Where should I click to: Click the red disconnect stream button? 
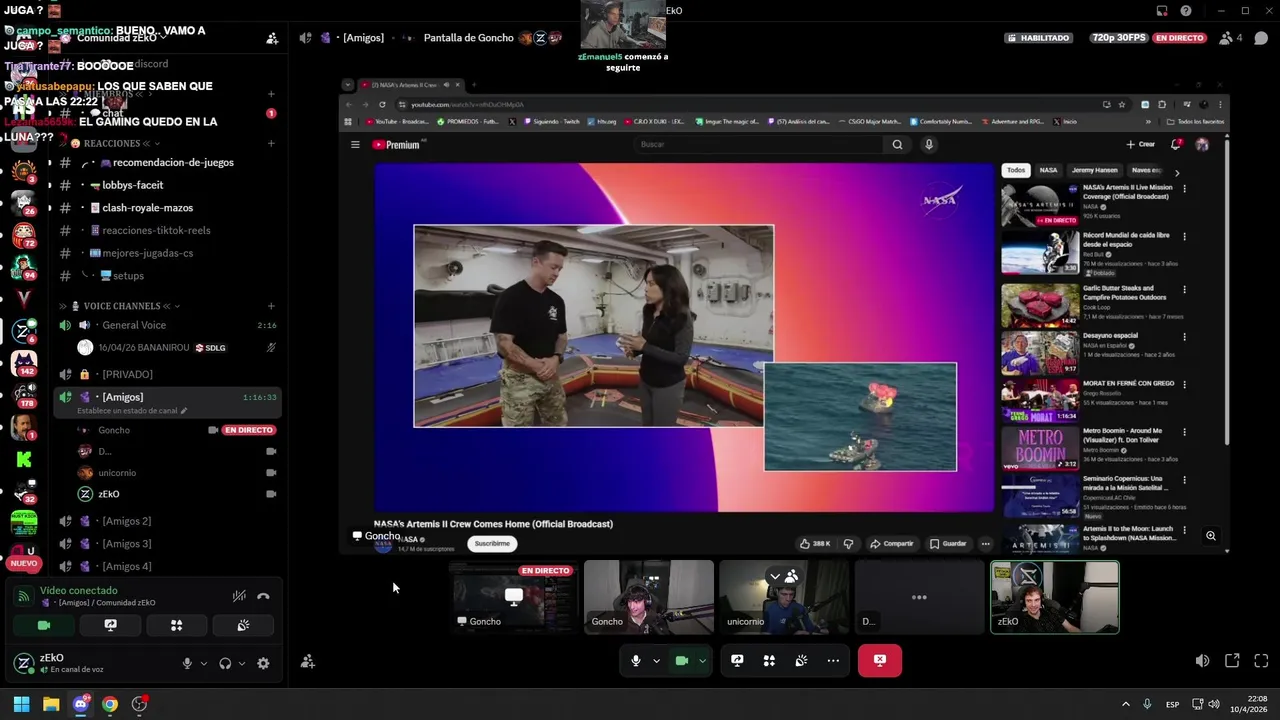880,660
